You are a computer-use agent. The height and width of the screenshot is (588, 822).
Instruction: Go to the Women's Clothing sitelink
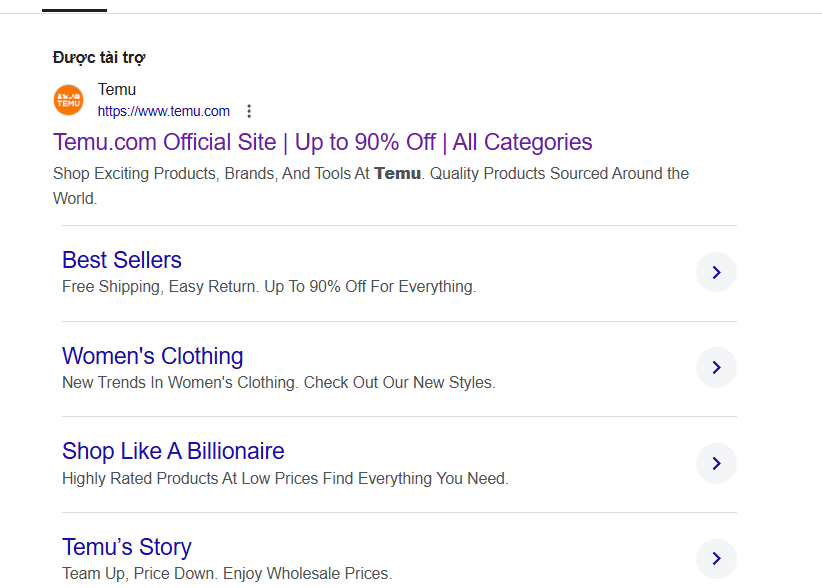152,356
